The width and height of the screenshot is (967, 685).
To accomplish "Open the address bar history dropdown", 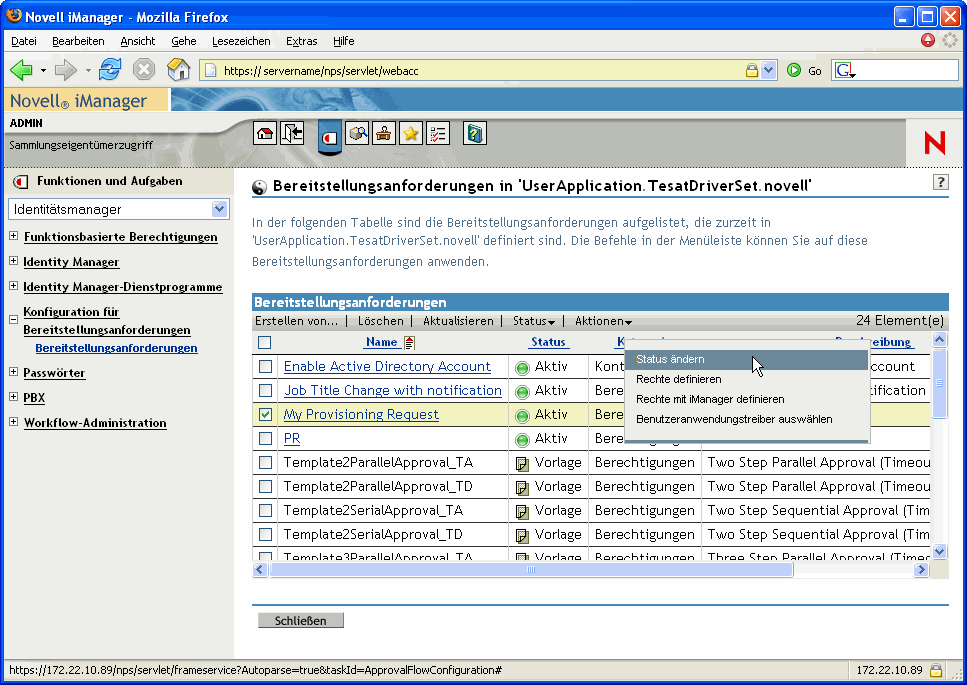I will [768, 70].
